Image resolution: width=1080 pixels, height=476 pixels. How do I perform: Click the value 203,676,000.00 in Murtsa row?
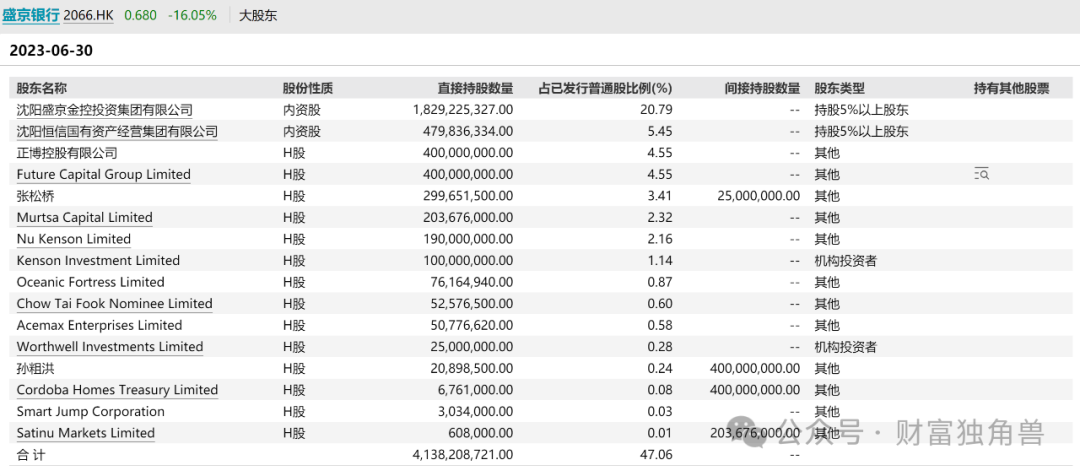click(x=470, y=218)
